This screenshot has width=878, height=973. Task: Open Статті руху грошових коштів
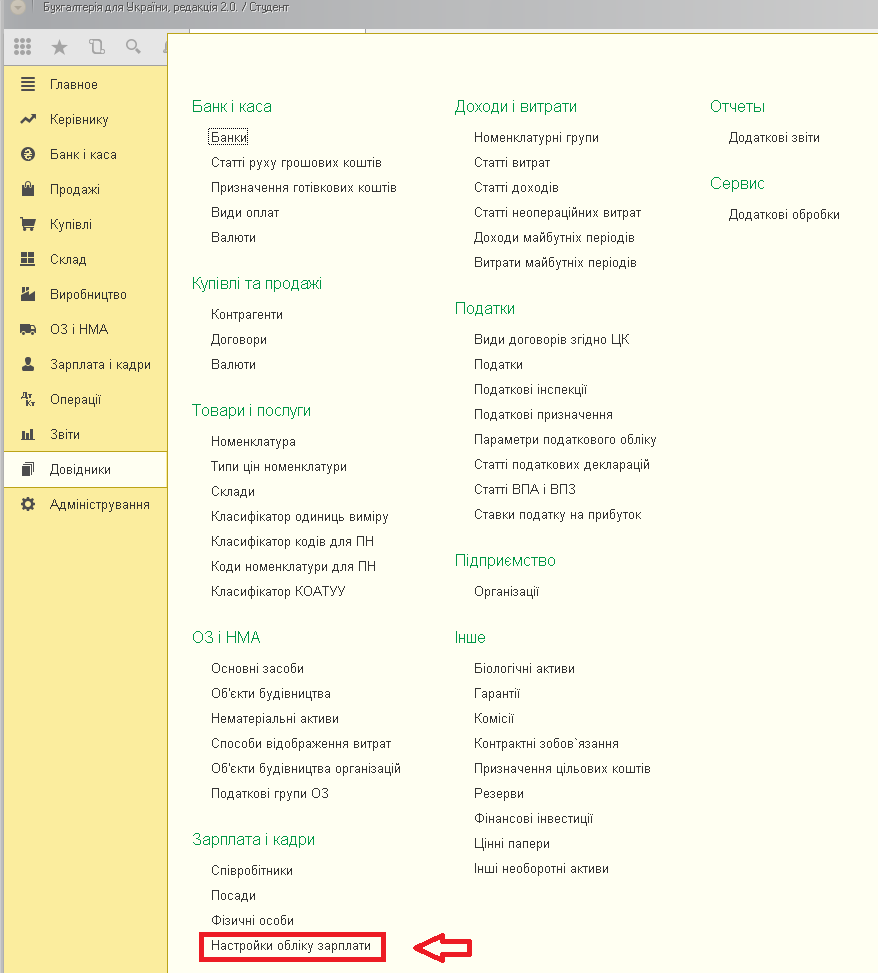[x=296, y=163]
